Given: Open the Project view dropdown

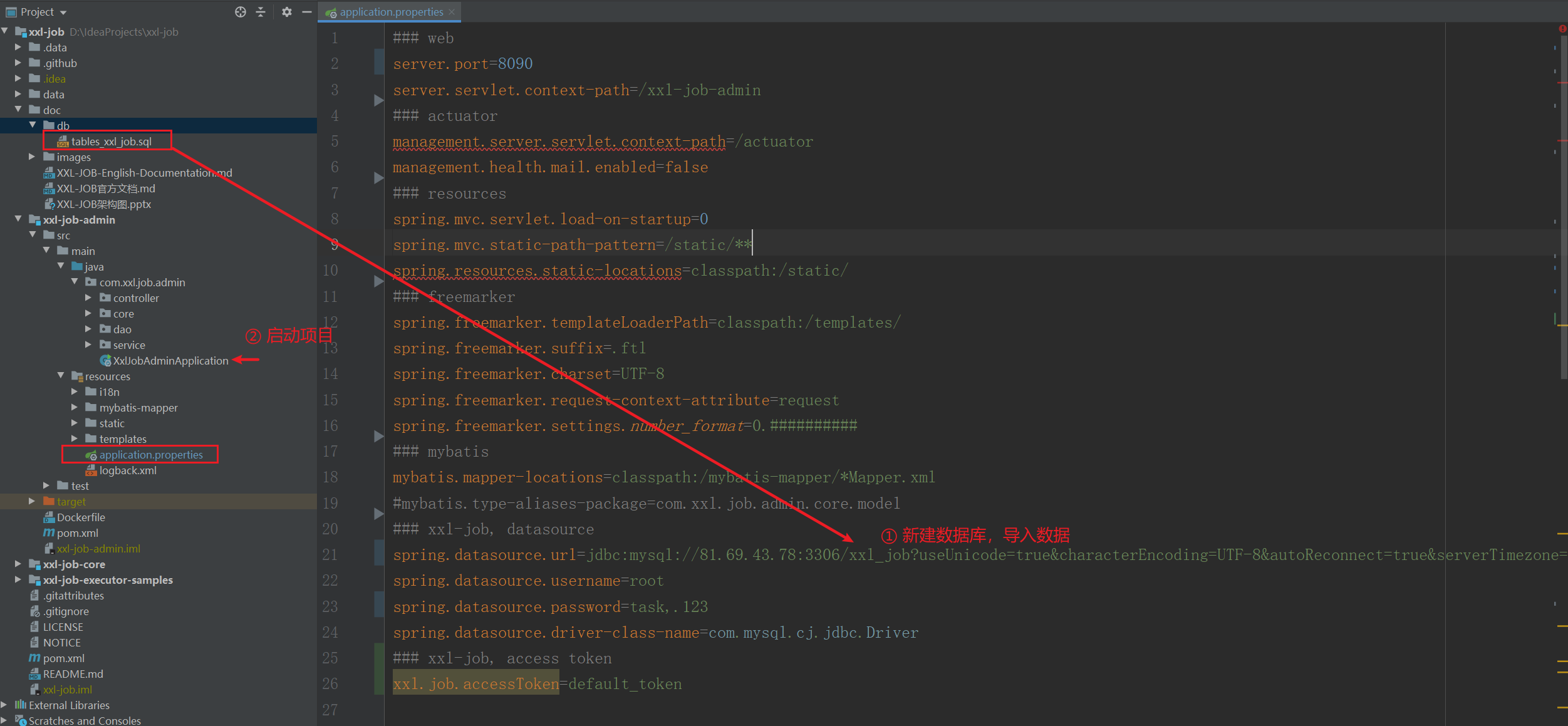Looking at the screenshot, I should point(63,13).
